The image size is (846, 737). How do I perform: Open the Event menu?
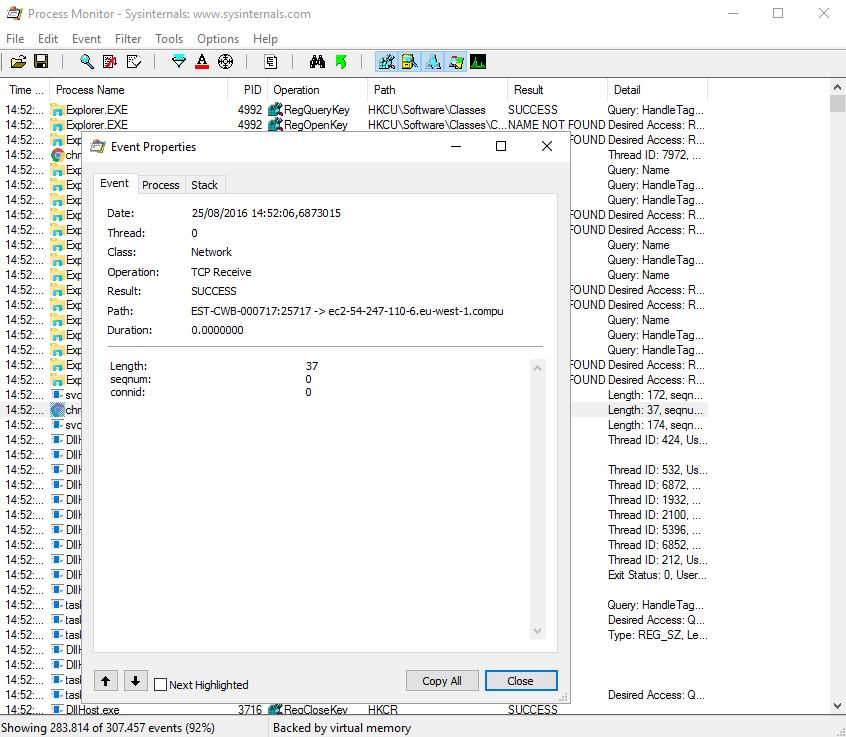pyautogui.click(x=86, y=39)
